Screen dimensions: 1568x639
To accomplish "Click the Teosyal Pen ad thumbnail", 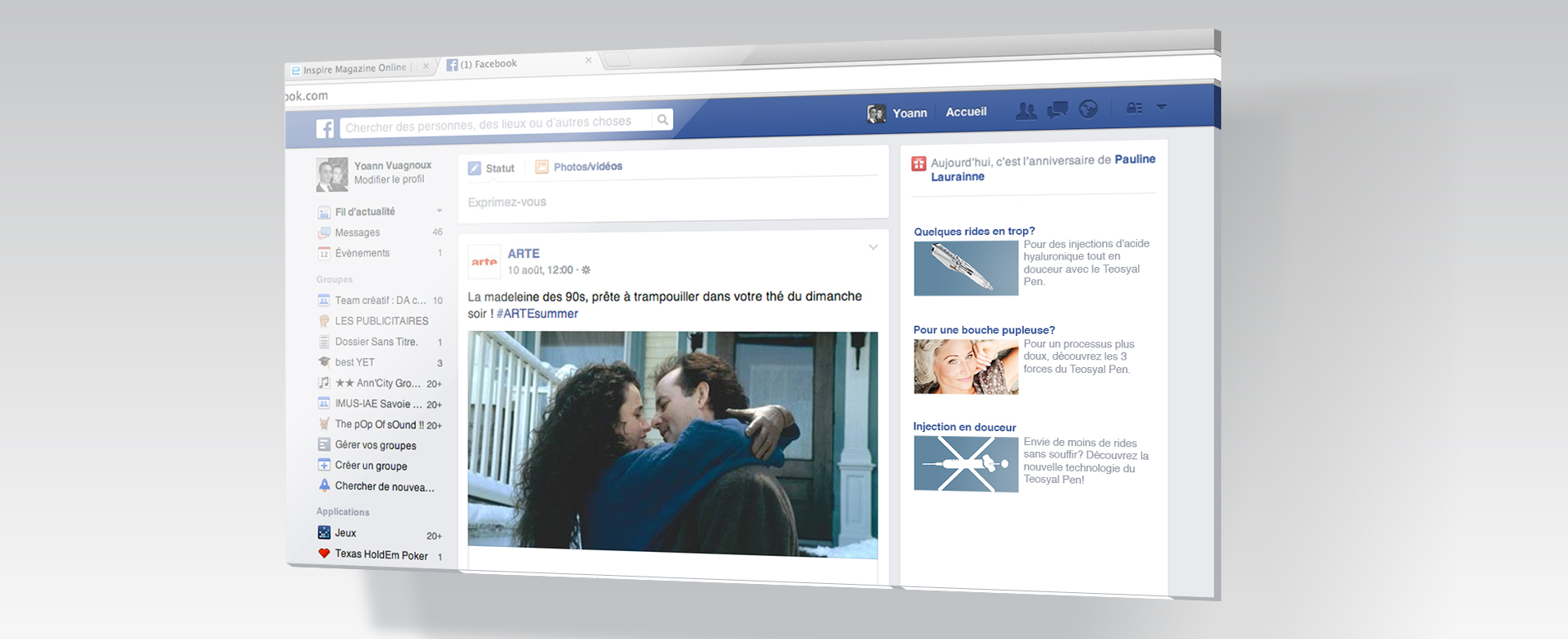I will point(966,269).
